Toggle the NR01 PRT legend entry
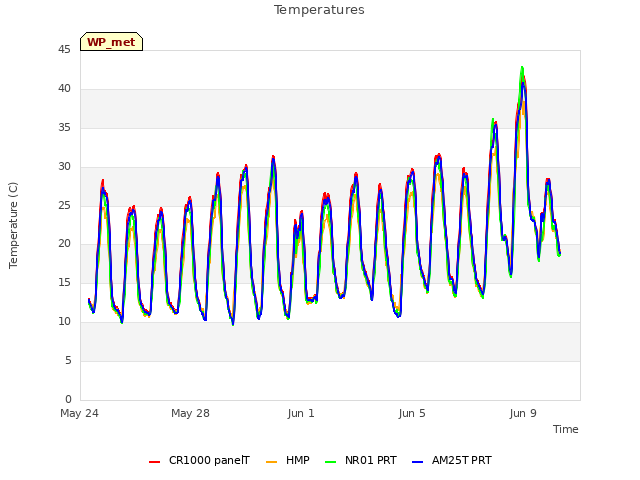This screenshot has width=640, height=480. [x=361, y=460]
